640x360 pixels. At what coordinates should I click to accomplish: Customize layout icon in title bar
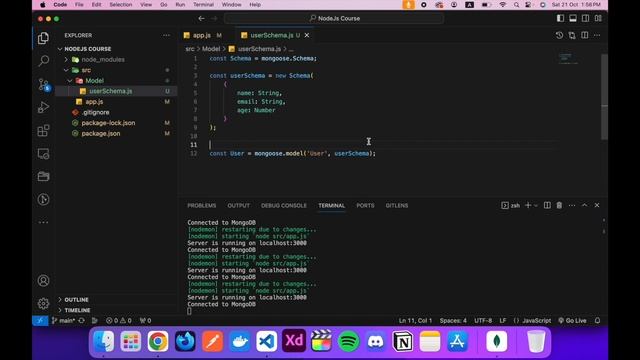click(x=598, y=18)
